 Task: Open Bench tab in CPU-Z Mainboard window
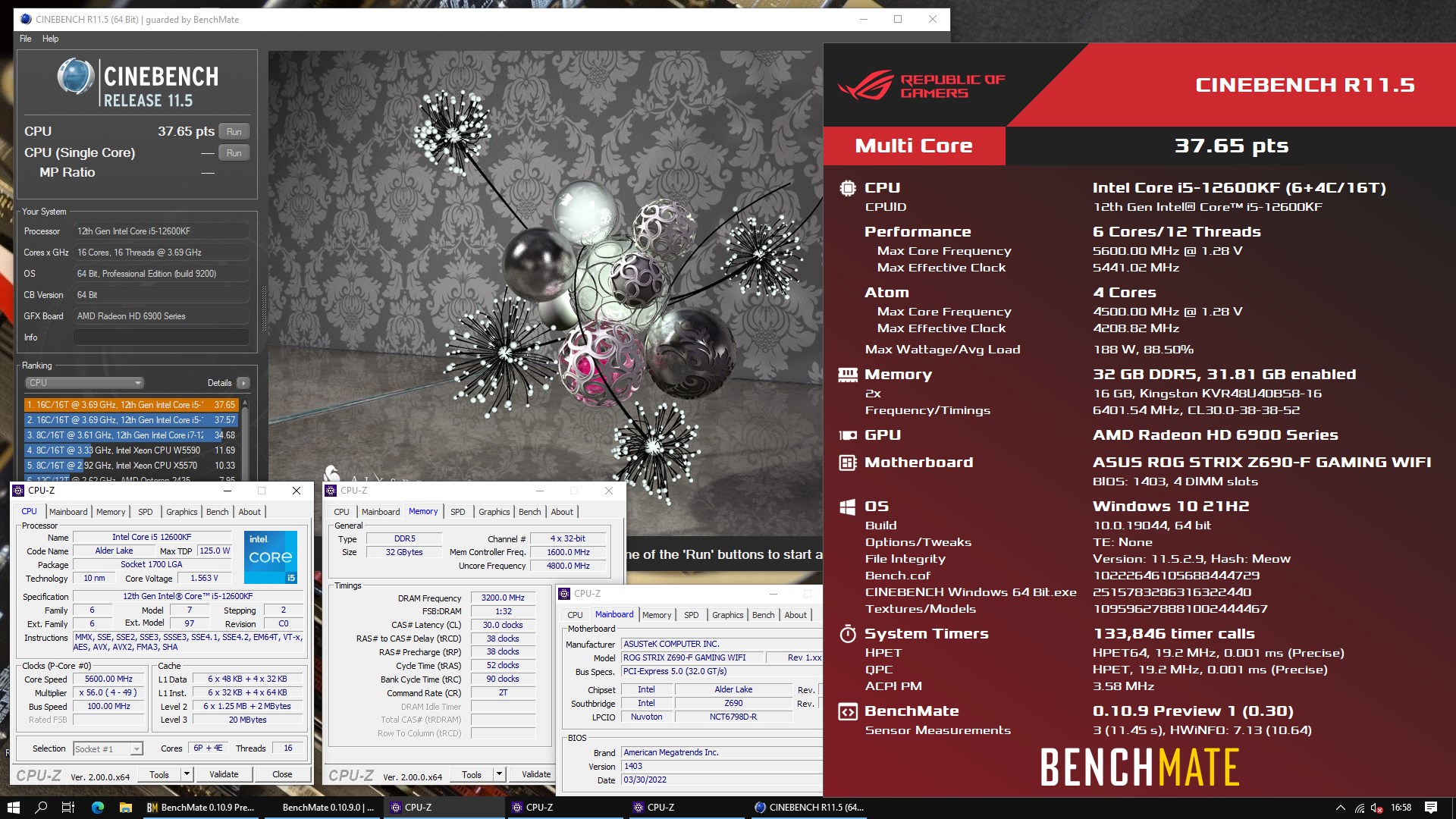pyautogui.click(x=764, y=615)
